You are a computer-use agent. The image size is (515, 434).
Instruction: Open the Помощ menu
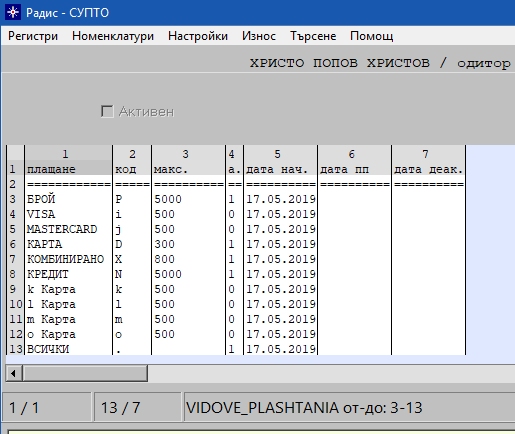[372, 36]
